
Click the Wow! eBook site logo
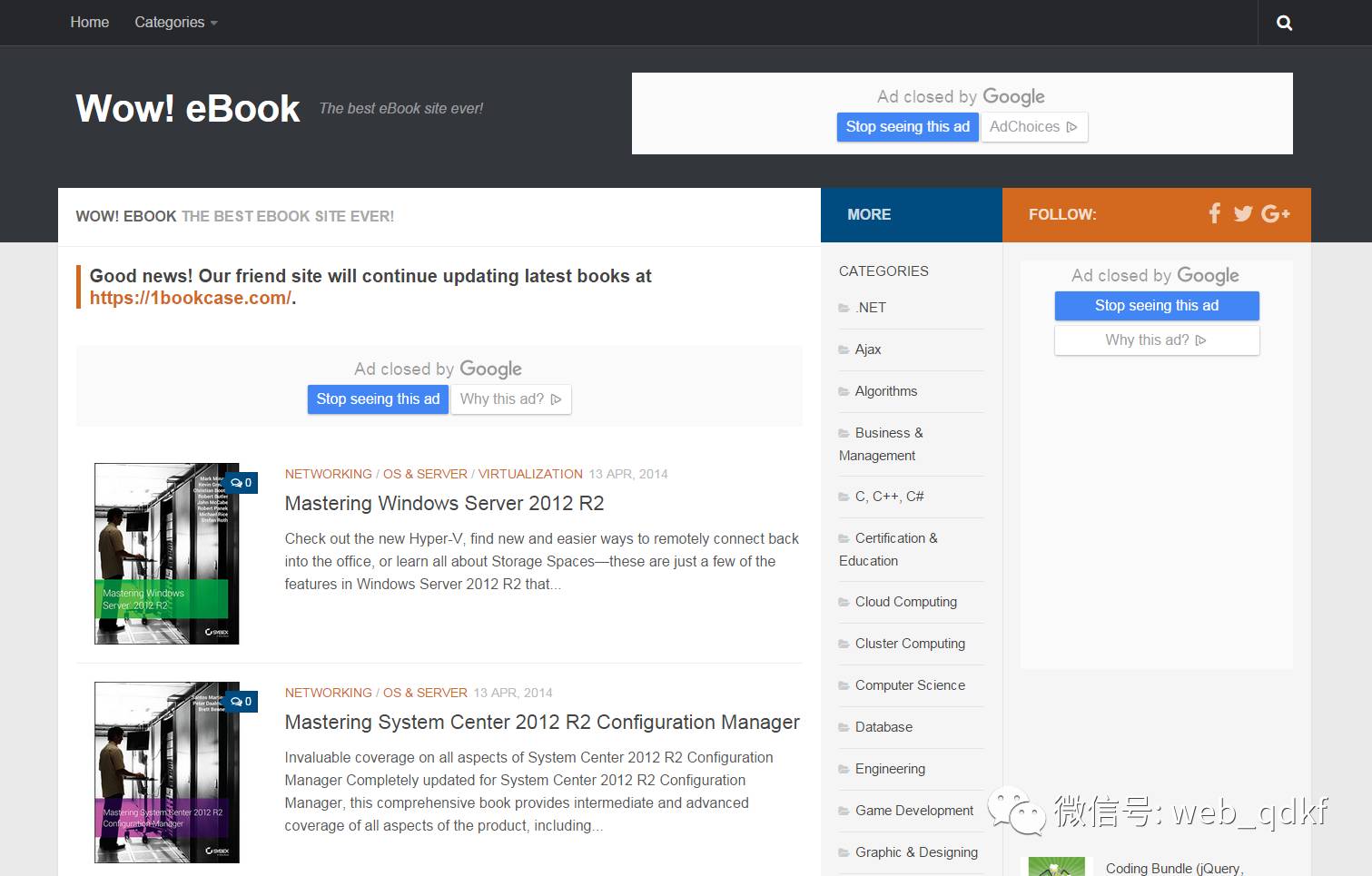click(188, 108)
